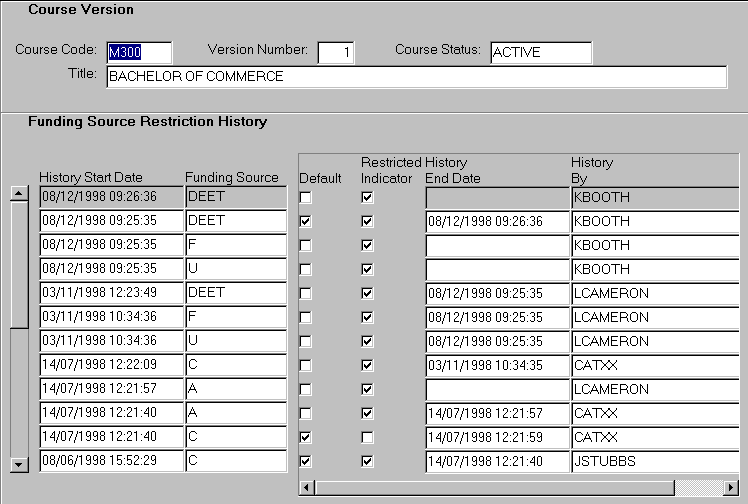748x504 pixels.
Task: Click the Funding Source DEET in 03/11/1998 row
Action: click(x=235, y=293)
